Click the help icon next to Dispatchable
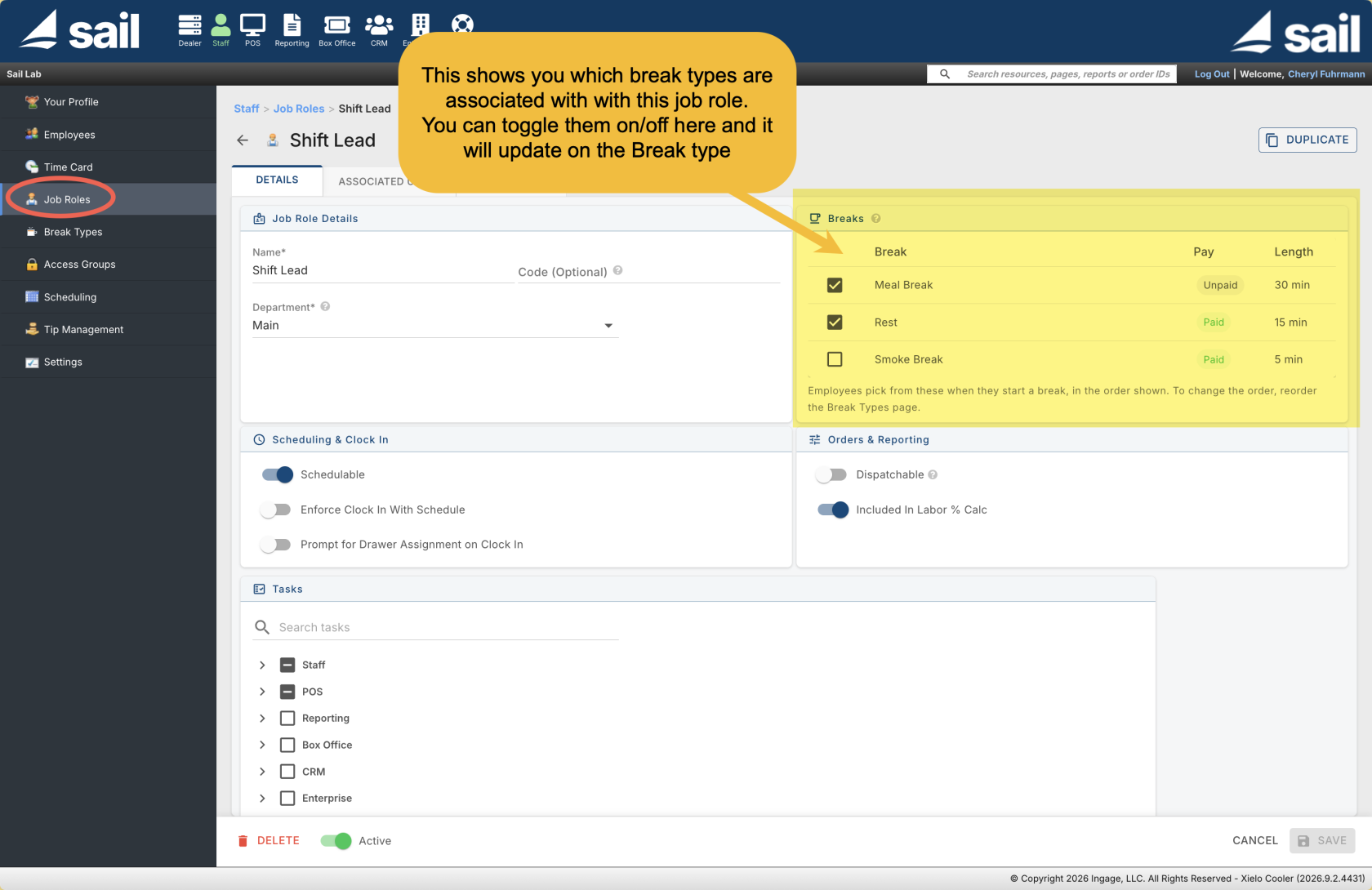Image resolution: width=1372 pixels, height=890 pixels. [933, 474]
